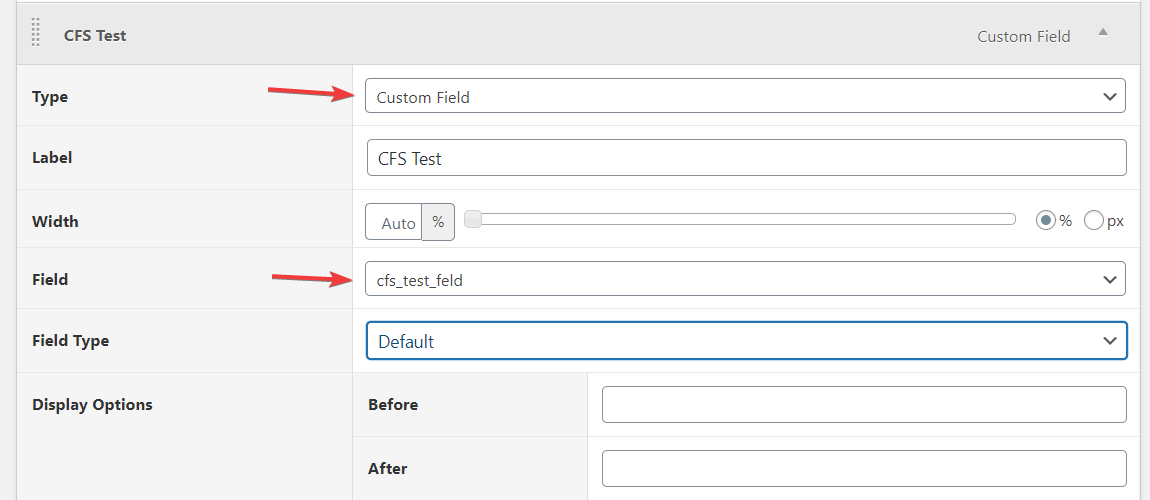
Task: Click the width slider track
Action: tap(741, 219)
